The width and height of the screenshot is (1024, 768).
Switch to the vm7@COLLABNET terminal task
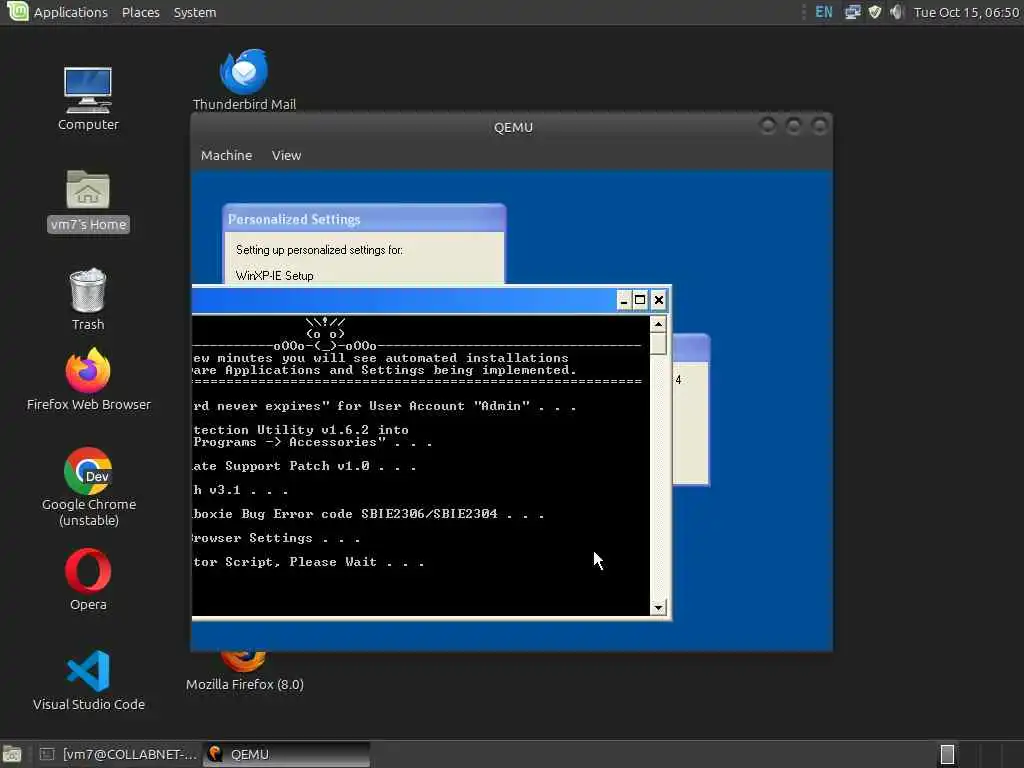pos(118,754)
